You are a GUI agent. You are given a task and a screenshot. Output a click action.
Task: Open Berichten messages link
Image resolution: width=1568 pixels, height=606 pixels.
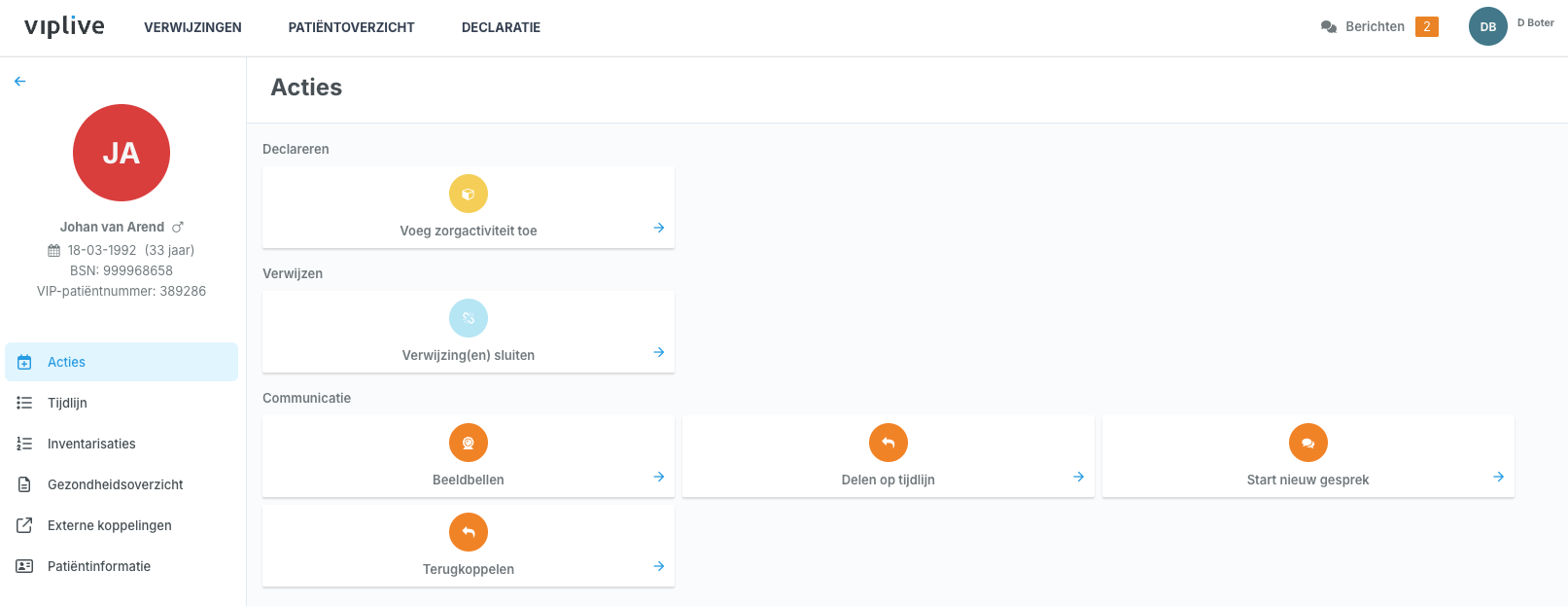1375,26
